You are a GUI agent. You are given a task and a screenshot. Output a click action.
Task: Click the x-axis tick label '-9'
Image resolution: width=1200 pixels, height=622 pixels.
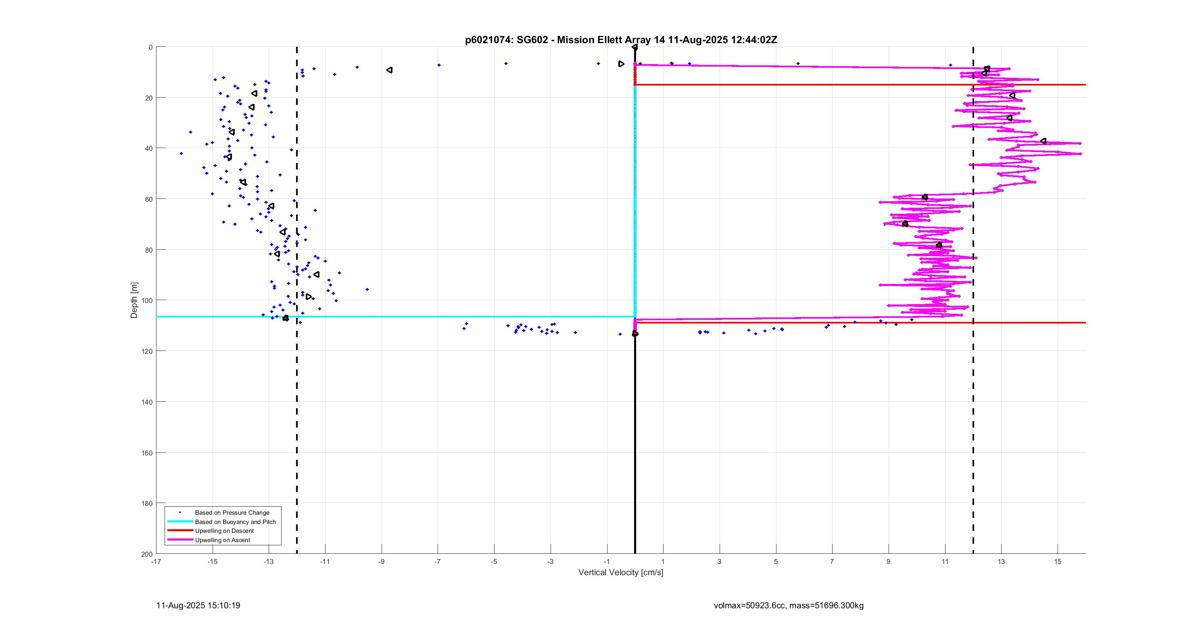click(x=381, y=562)
